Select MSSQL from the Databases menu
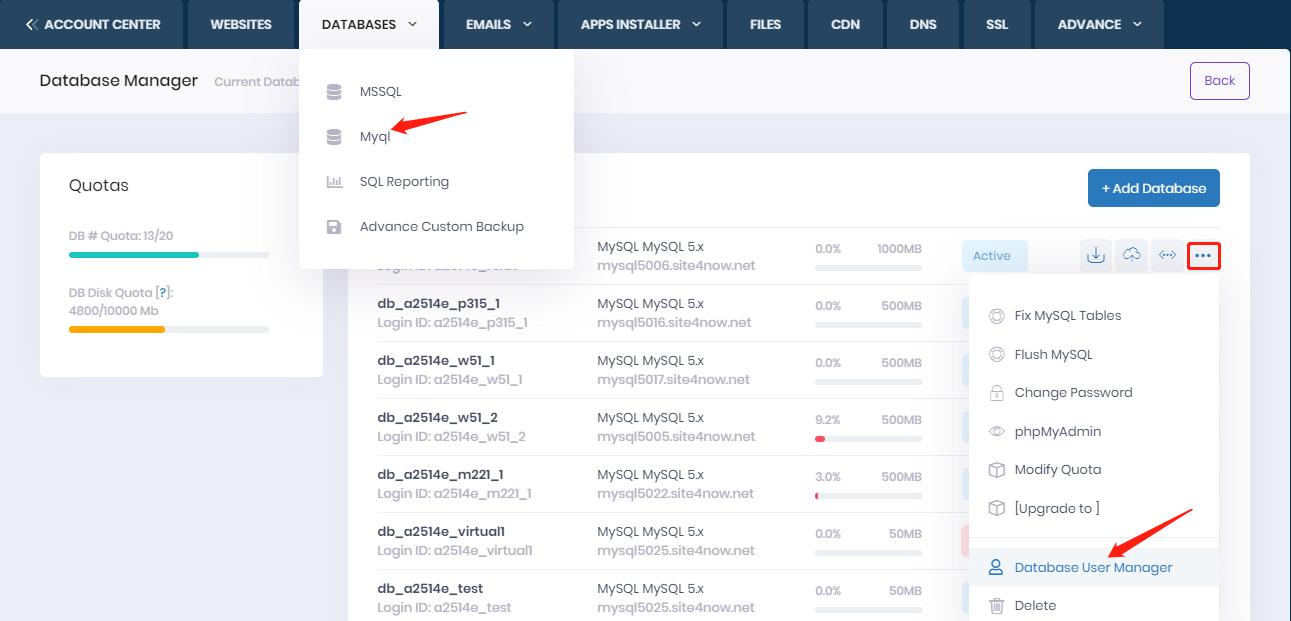The height and width of the screenshot is (621, 1291). (380, 92)
